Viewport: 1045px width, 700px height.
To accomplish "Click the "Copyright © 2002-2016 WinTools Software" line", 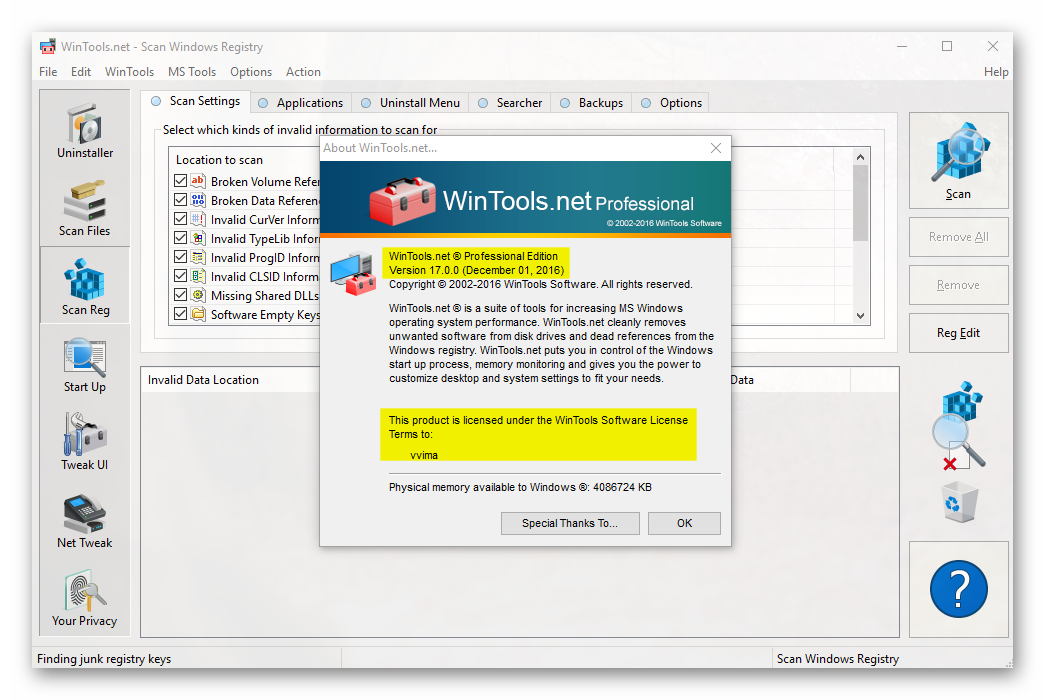I will click(x=540, y=284).
